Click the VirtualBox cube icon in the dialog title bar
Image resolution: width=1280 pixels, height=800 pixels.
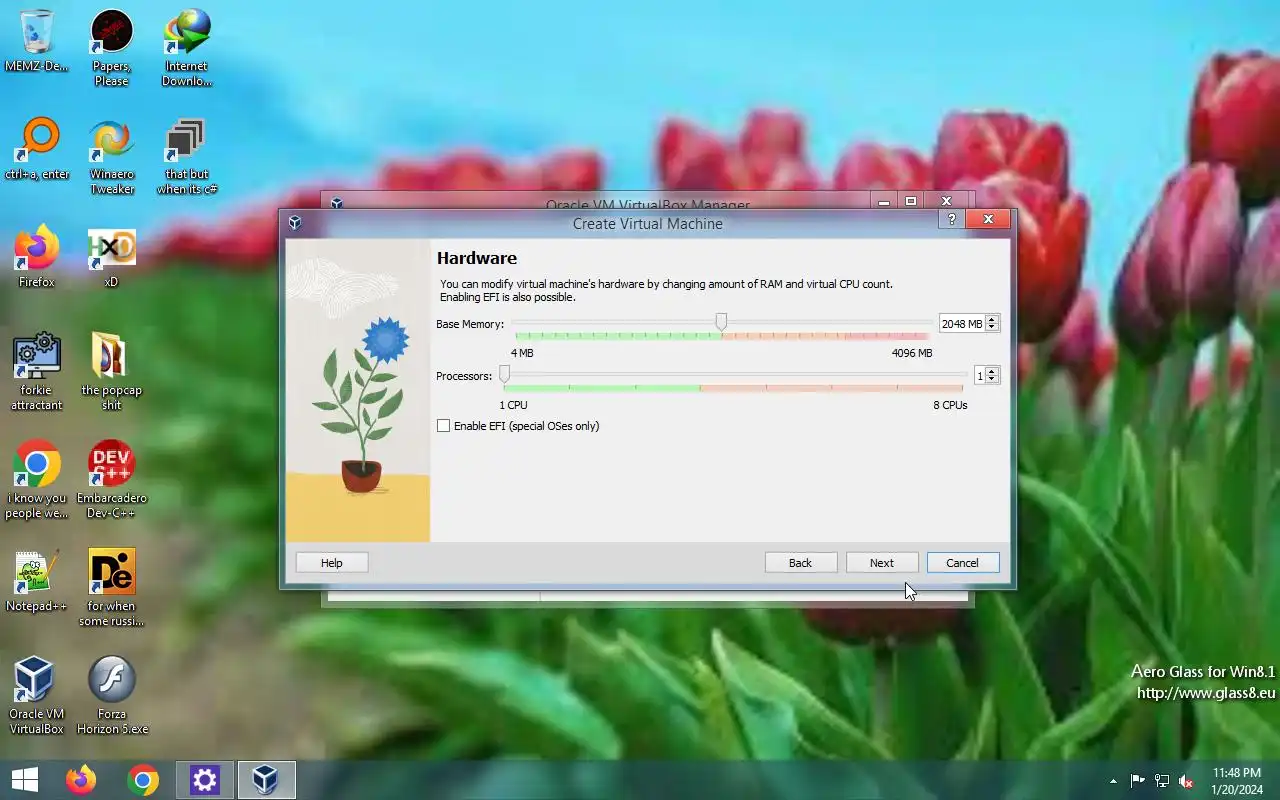(x=294, y=222)
